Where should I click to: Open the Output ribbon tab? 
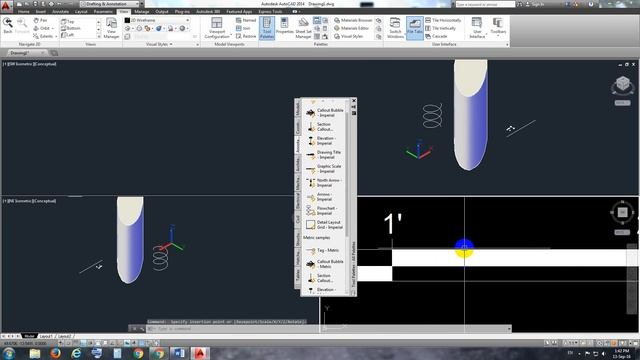pos(162,11)
